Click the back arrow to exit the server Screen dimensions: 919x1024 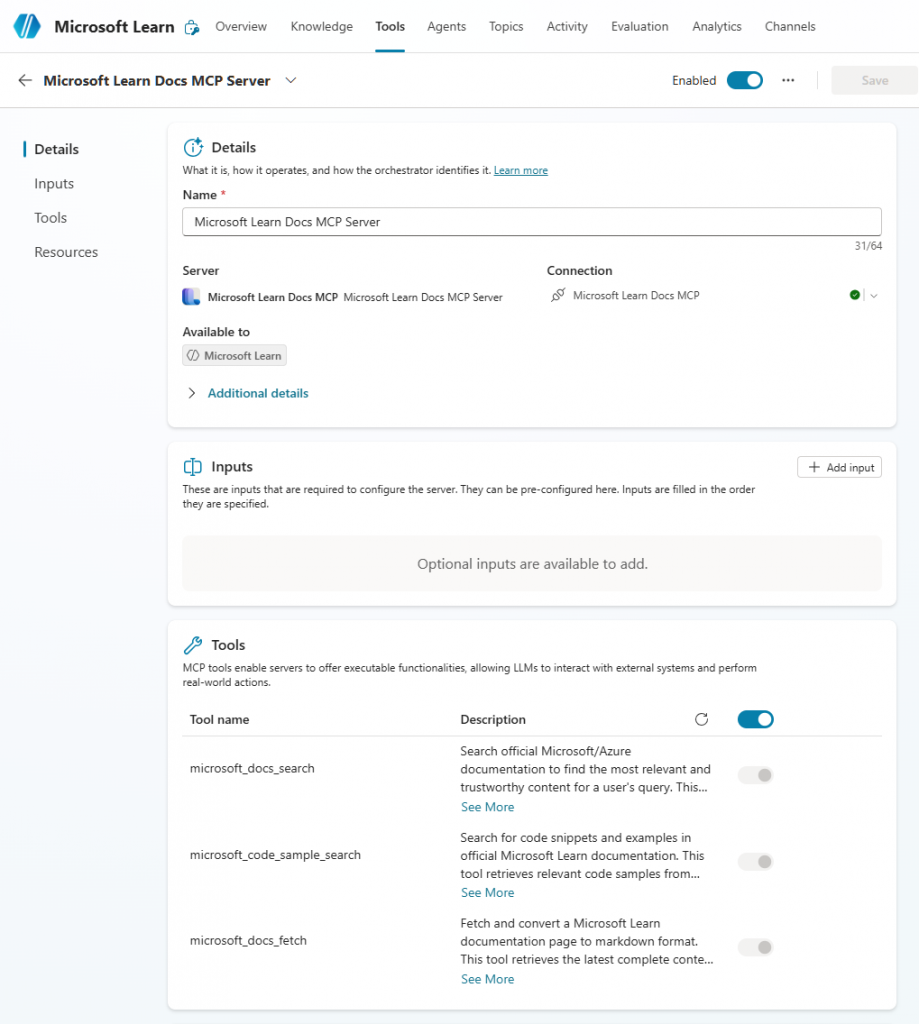tap(23, 80)
